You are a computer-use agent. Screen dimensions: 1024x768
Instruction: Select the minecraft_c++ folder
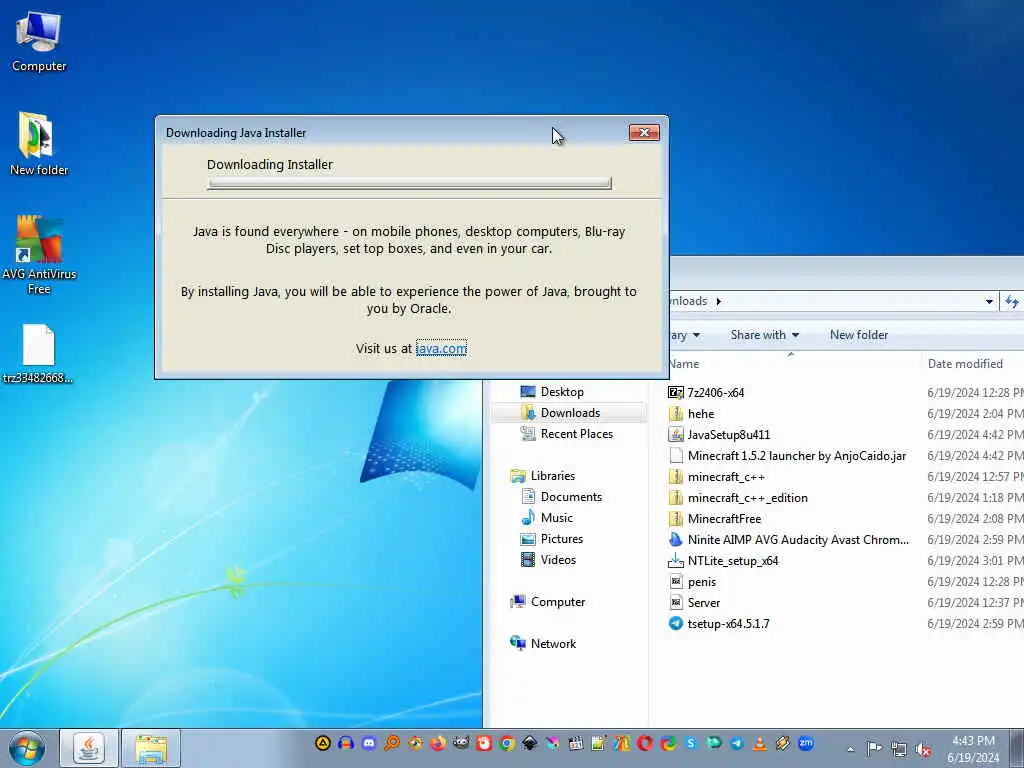pyautogui.click(x=717, y=477)
